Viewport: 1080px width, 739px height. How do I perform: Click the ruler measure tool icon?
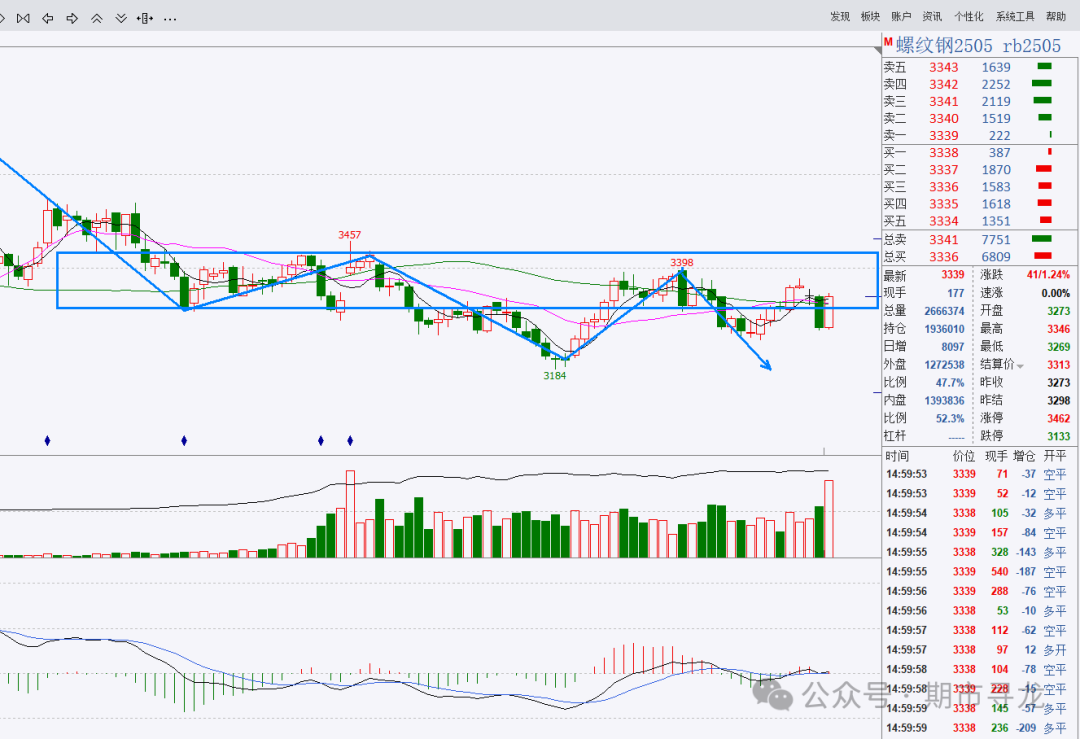tap(145, 19)
